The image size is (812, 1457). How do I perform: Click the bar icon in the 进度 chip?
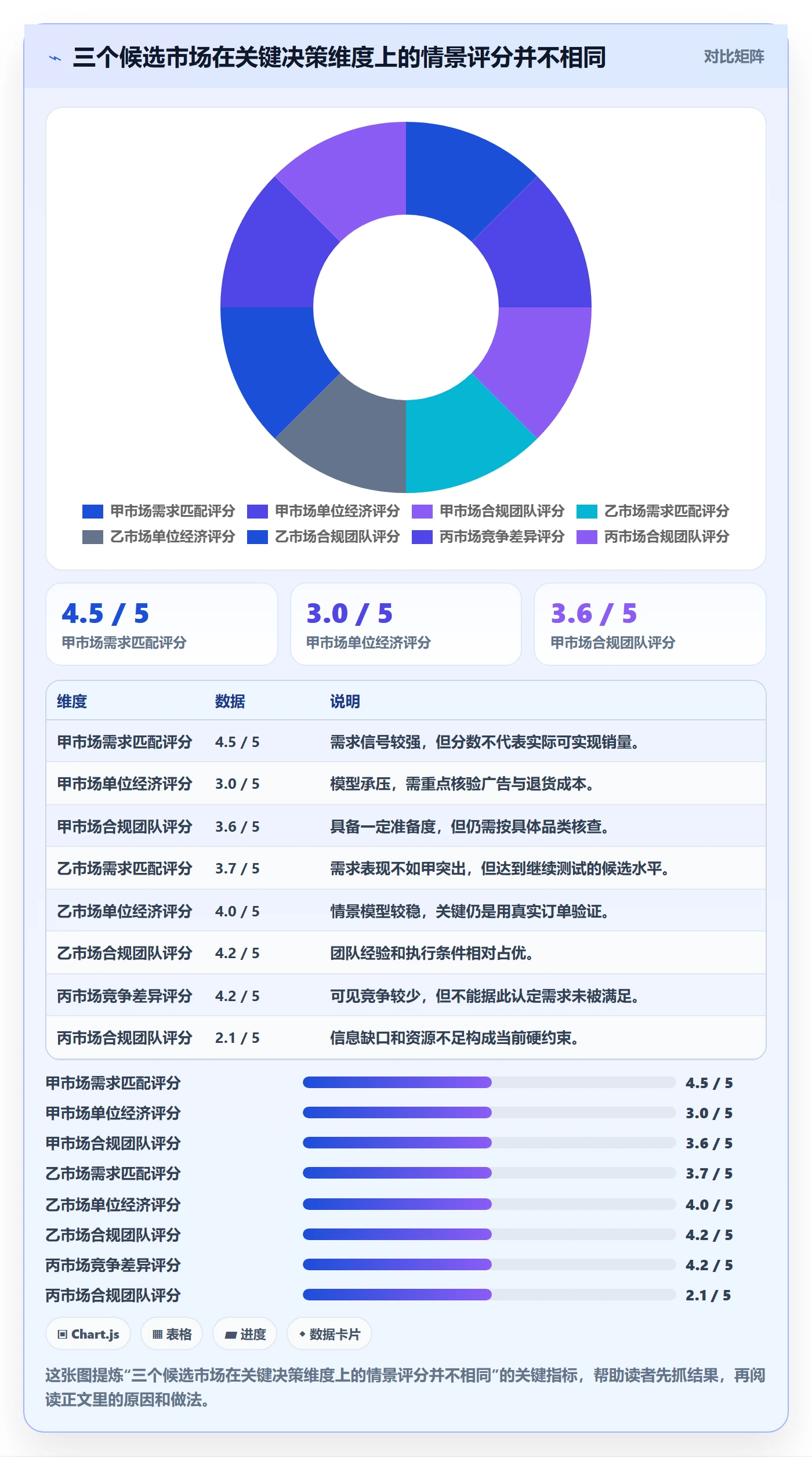pyautogui.click(x=230, y=1335)
